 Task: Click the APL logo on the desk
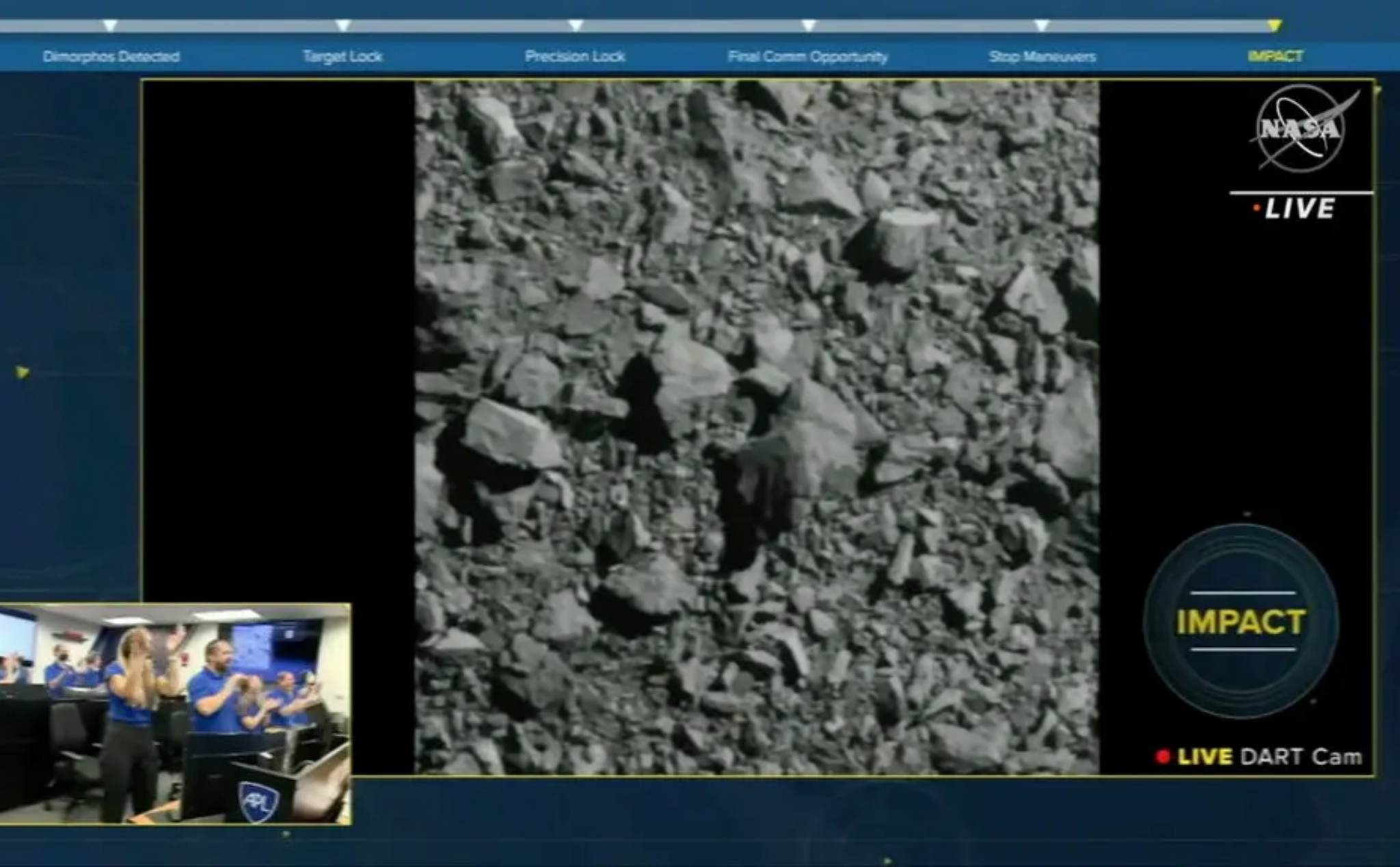pyautogui.click(x=258, y=801)
